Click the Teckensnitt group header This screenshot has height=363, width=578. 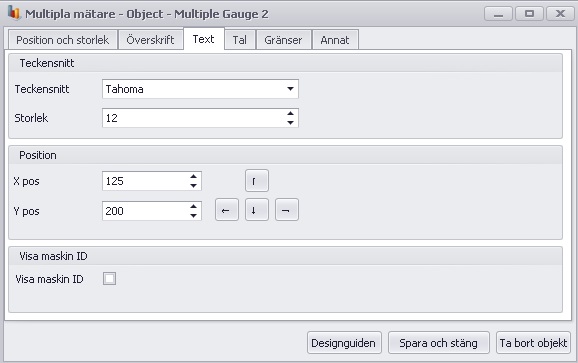(x=285, y=63)
